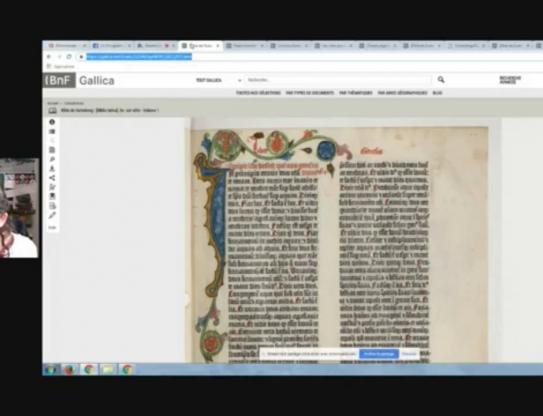Click the Arrêter le partage blue button

(x=379, y=354)
